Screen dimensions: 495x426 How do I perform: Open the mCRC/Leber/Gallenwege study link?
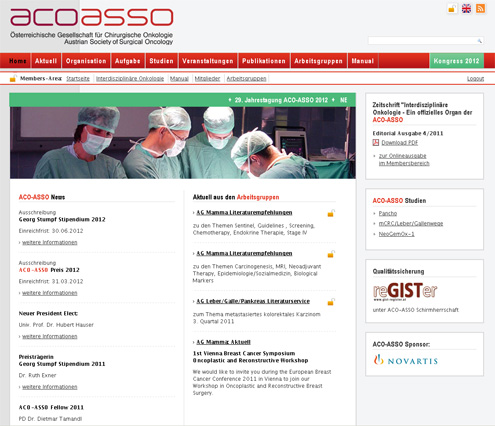click(411, 224)
